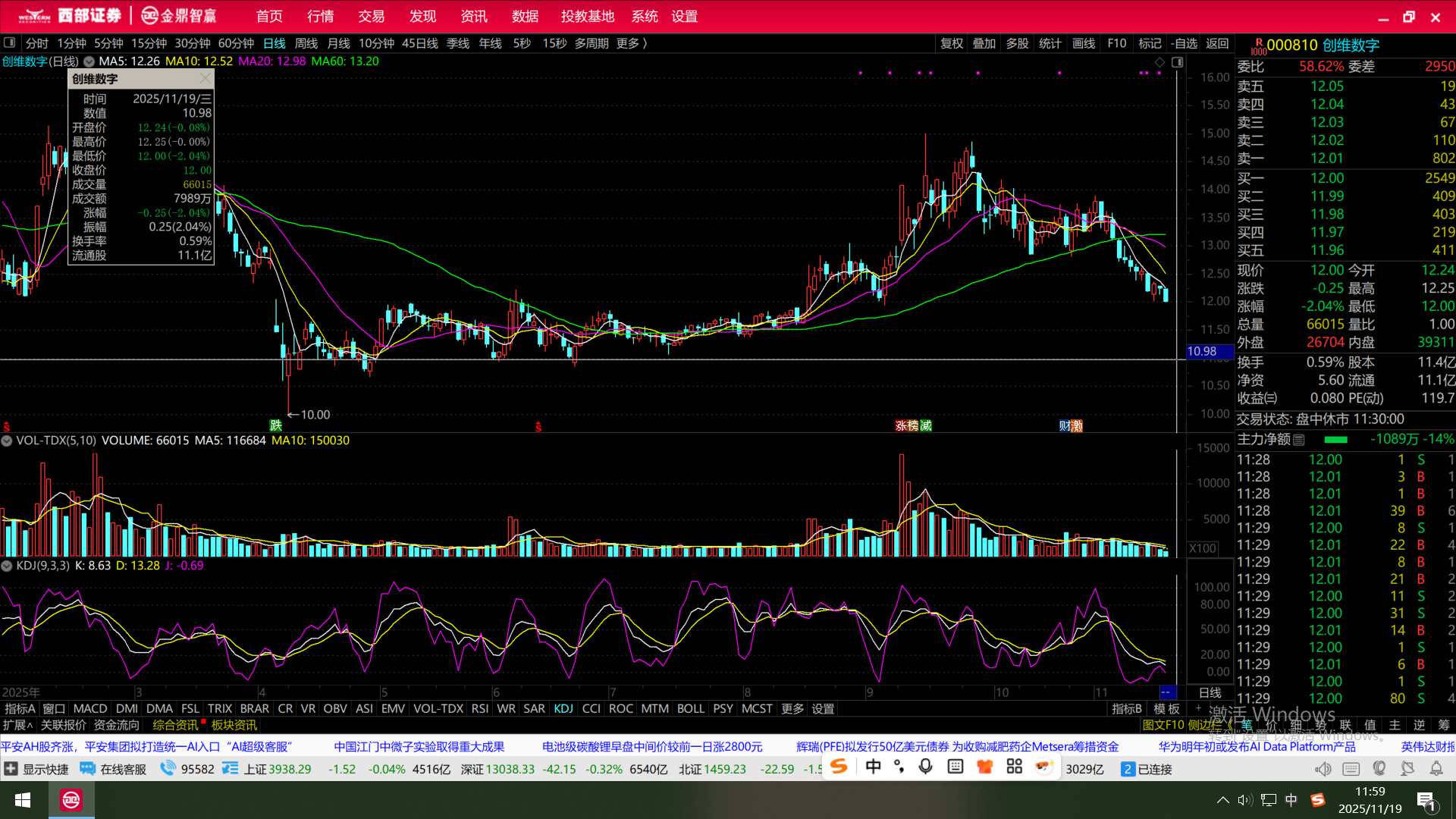Click the diamond marker icon atop chart
The image size is (1456, 819).
tap(1159, 62)
